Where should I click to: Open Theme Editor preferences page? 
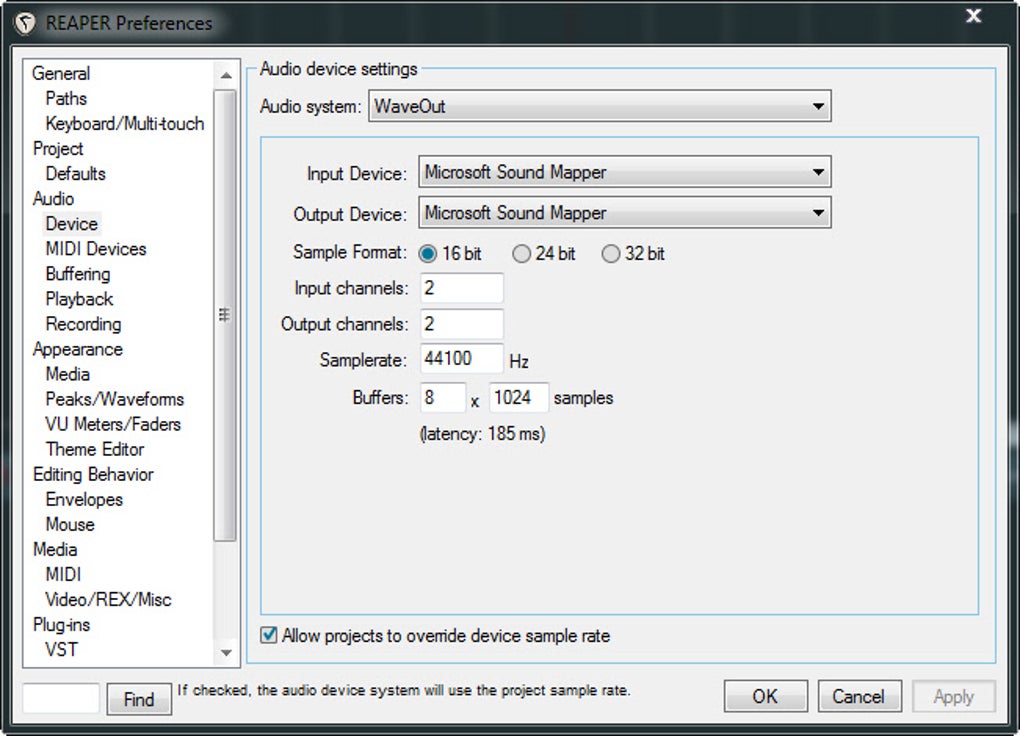click(95, 449)
